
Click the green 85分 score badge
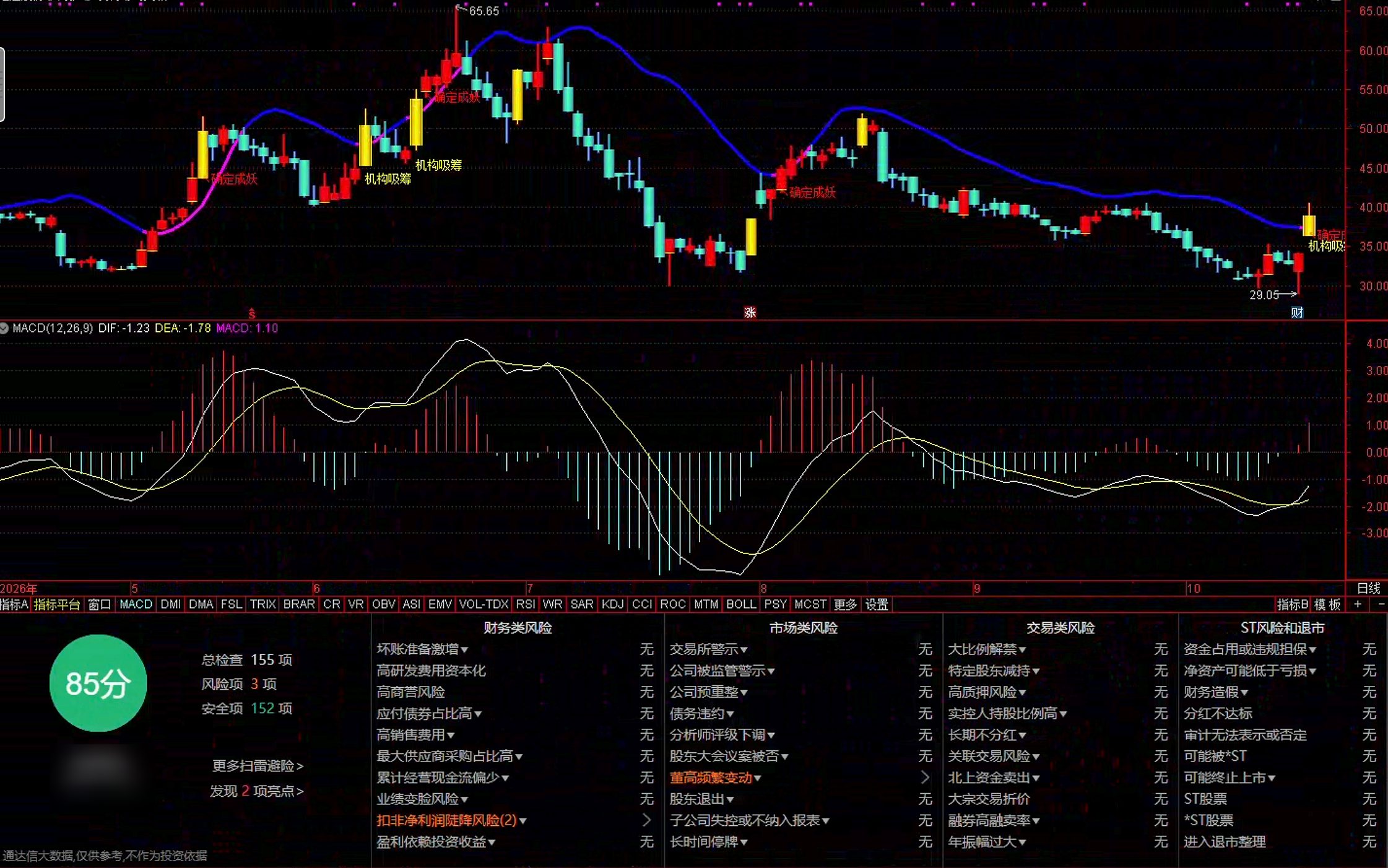pyautogui.click(x=98, y=684)
